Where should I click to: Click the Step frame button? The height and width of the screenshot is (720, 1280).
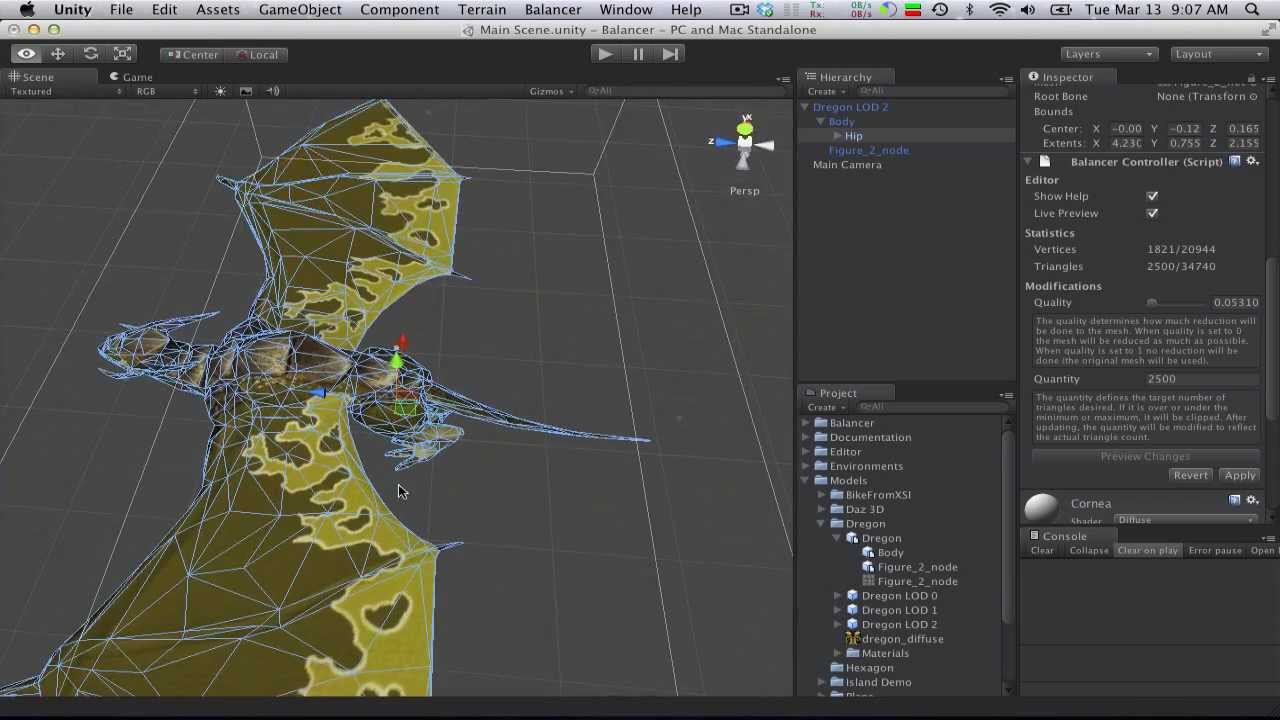coord(671,54)
